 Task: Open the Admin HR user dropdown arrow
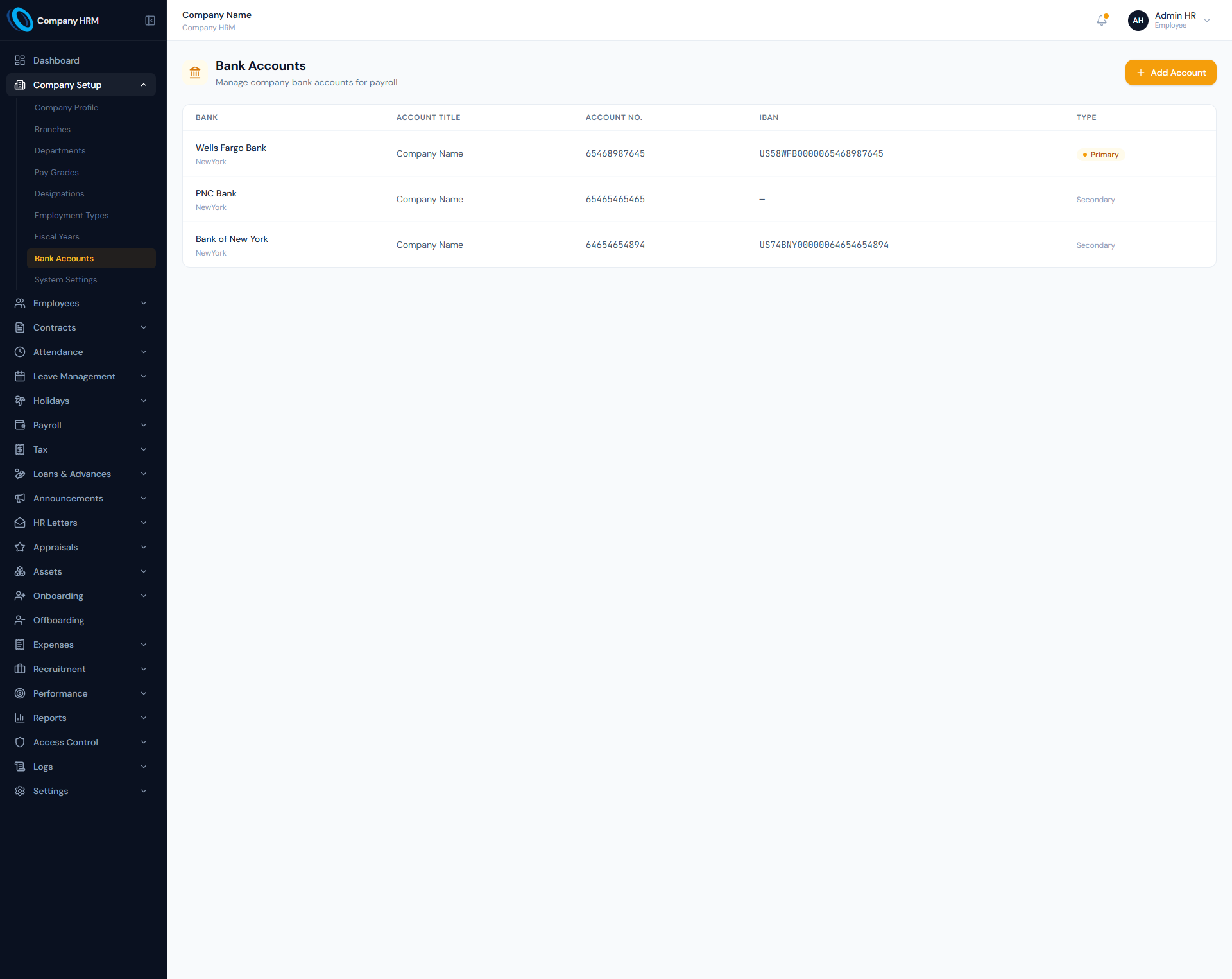[x=1207, y=21]
